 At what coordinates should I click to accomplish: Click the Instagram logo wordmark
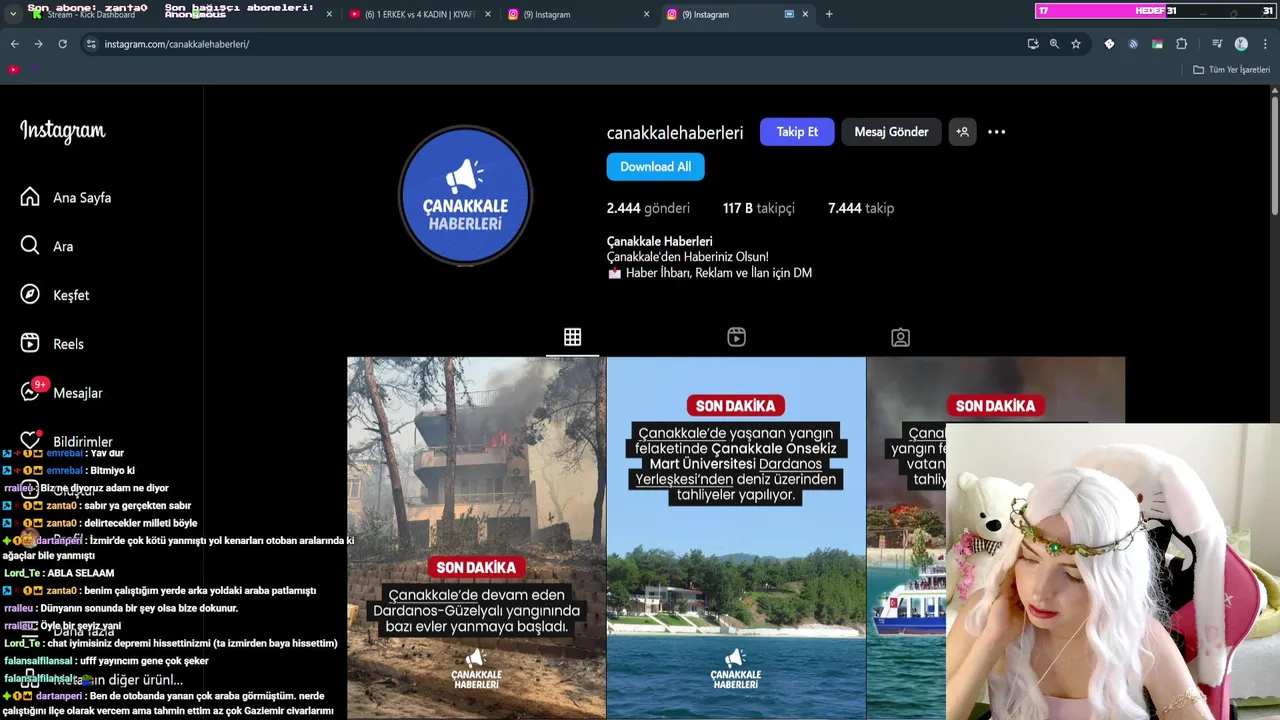click(62, 131)
